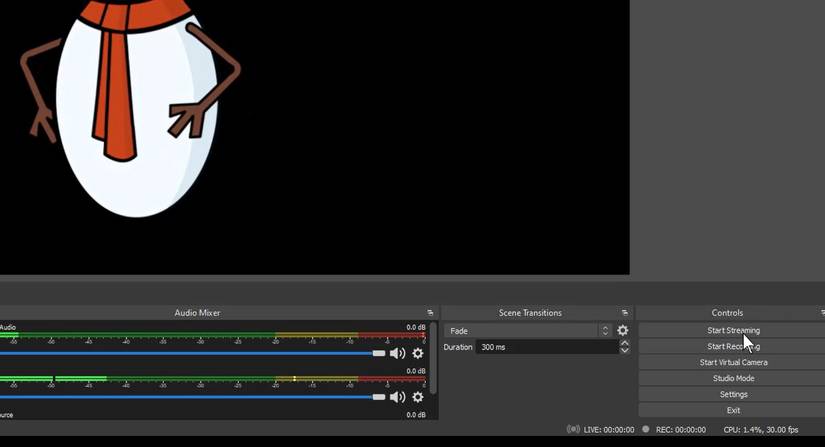Image resolution: width=825 pixels, height=447 pixels.
Task: Click the 0.0 dB value of the Audio track
Action: click(416, 327)
